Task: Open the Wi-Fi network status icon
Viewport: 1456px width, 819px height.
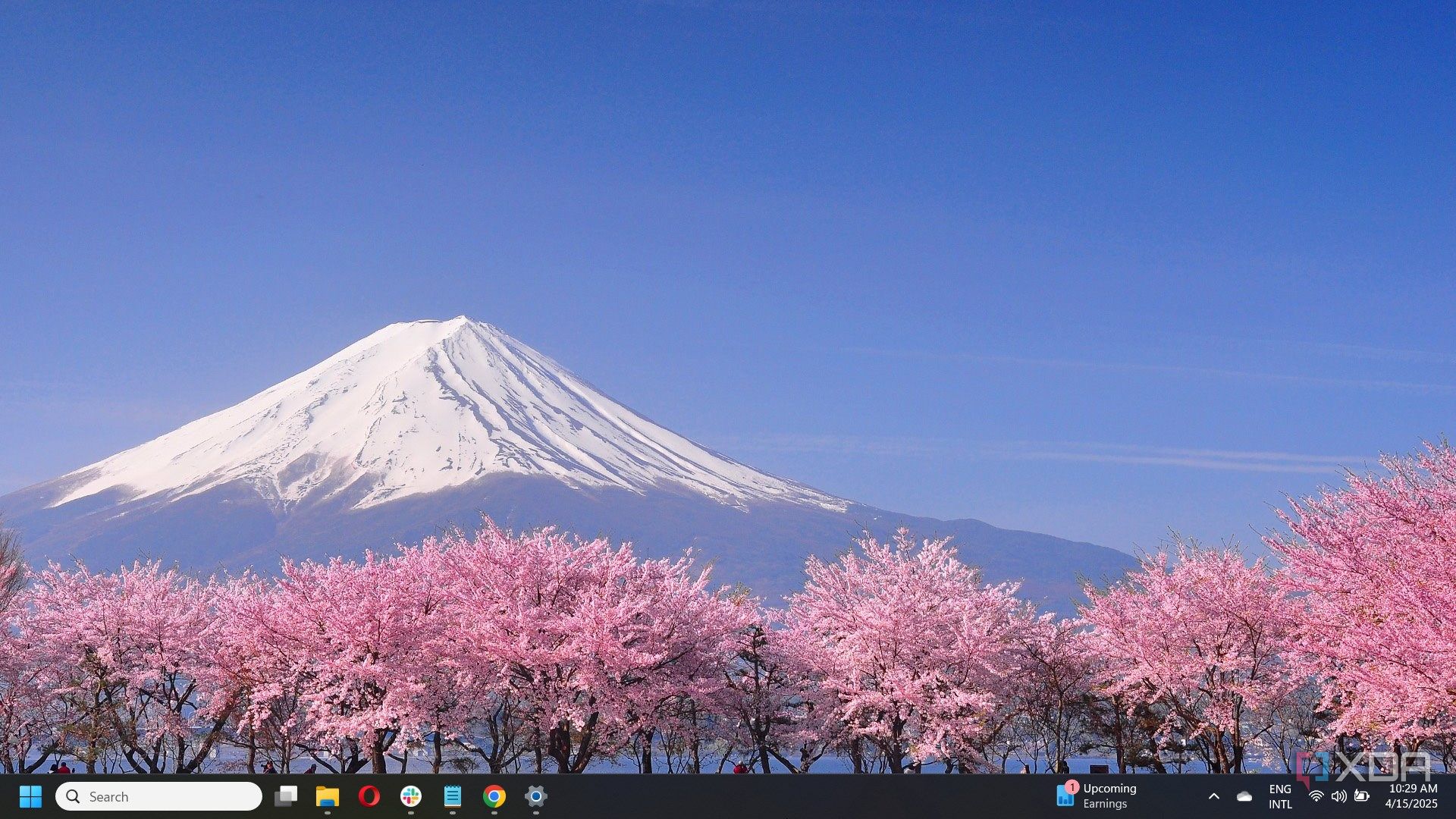Action: 1316,796
